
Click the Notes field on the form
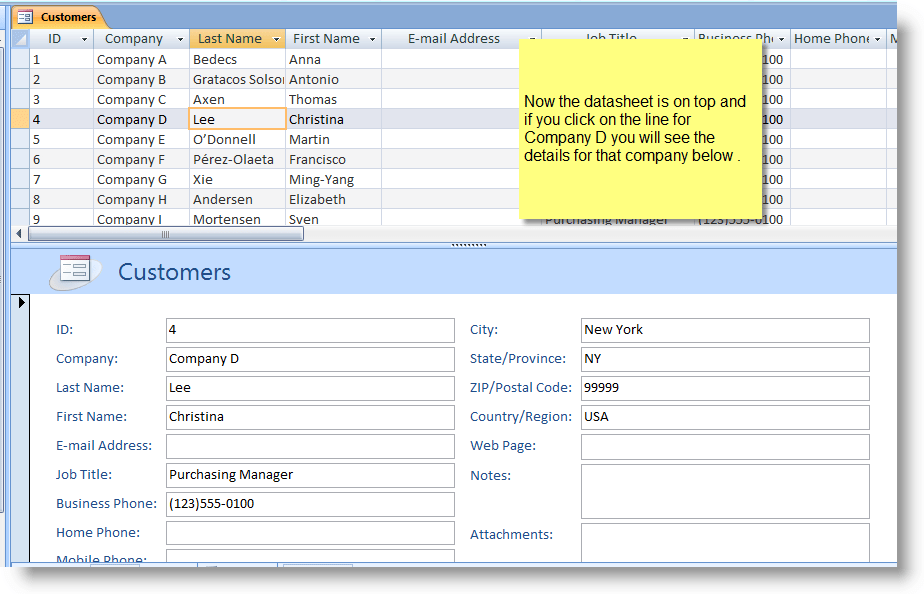coord(725,490)
